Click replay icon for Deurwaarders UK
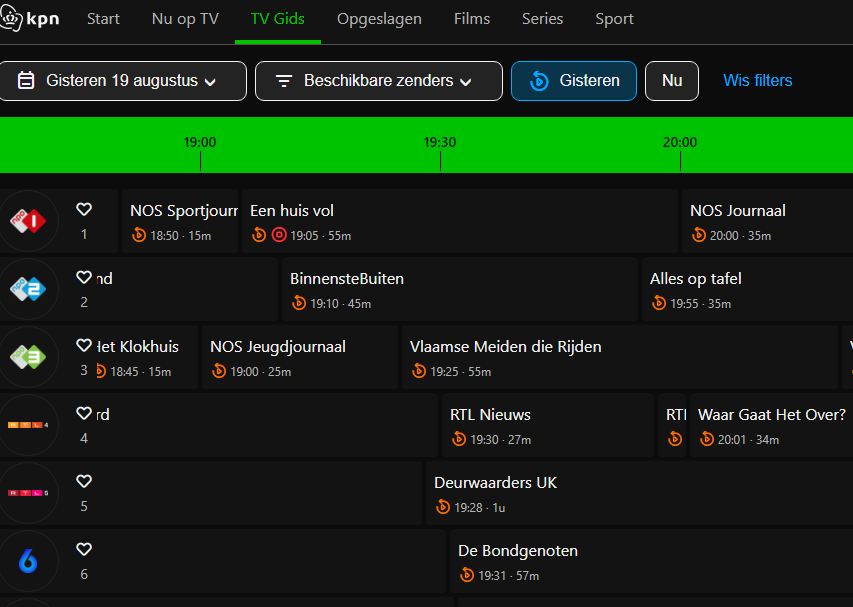 pos(443,507)
